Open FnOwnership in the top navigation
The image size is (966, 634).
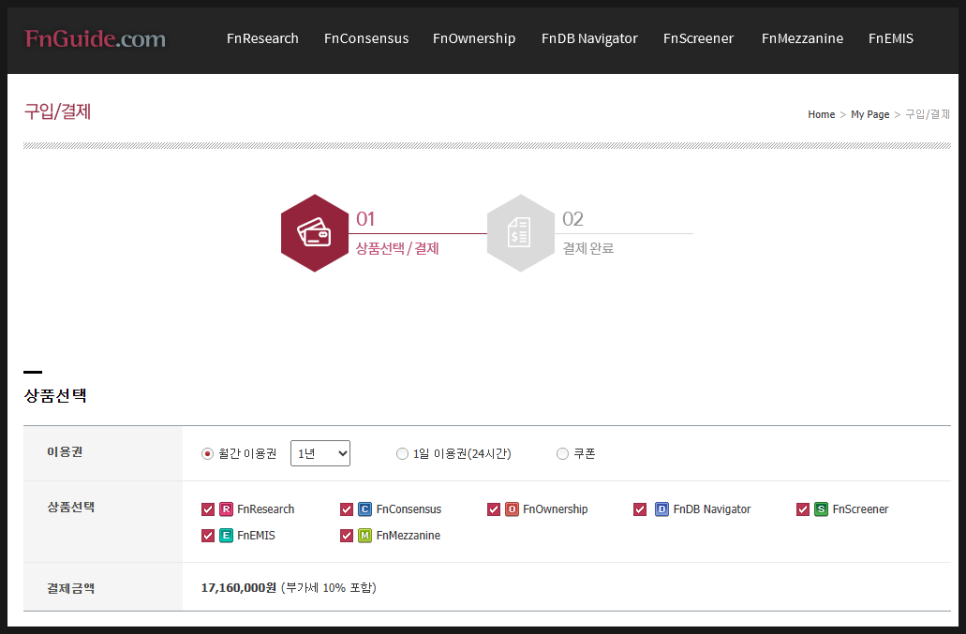coord(474,38)
